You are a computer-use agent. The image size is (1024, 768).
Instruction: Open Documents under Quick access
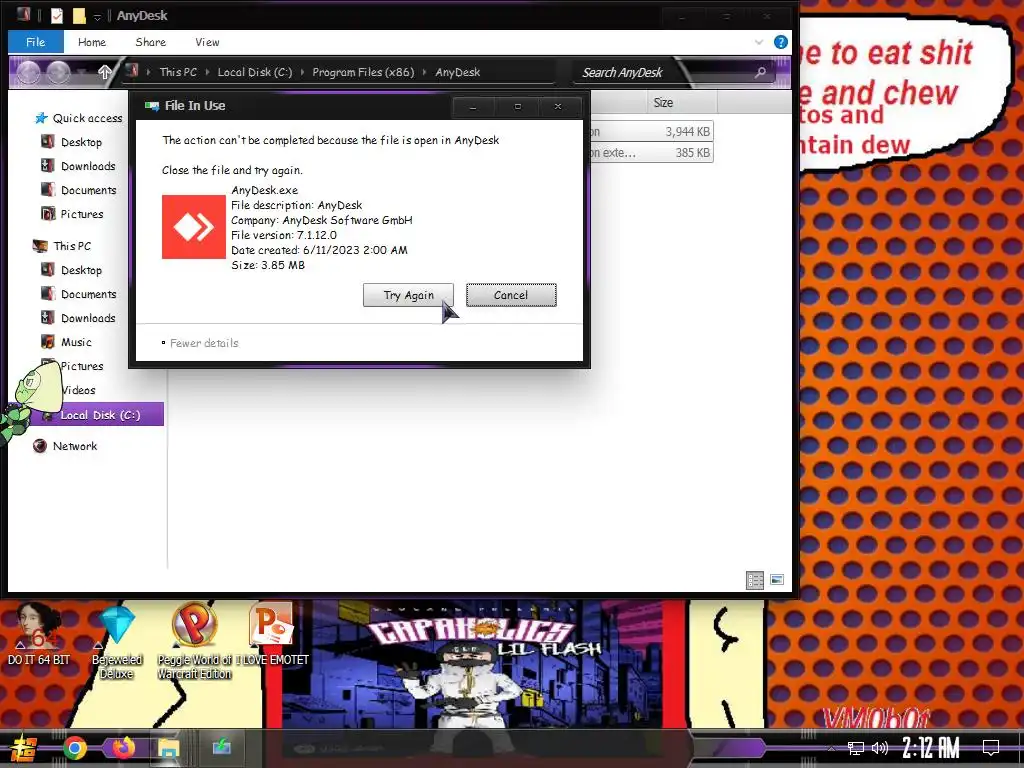coord(89,190)
